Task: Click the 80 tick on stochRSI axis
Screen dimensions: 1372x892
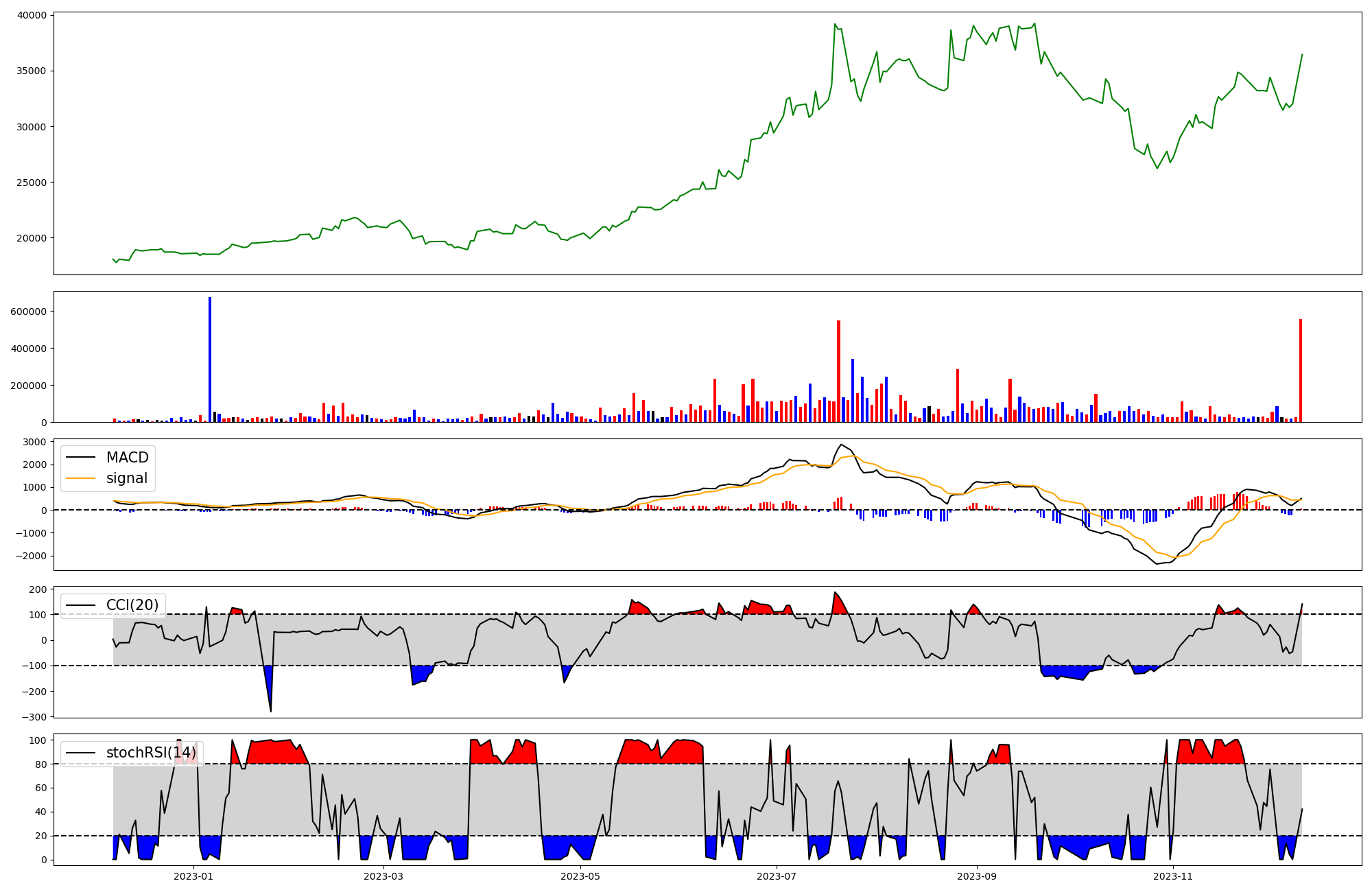Action: point(41,764)
